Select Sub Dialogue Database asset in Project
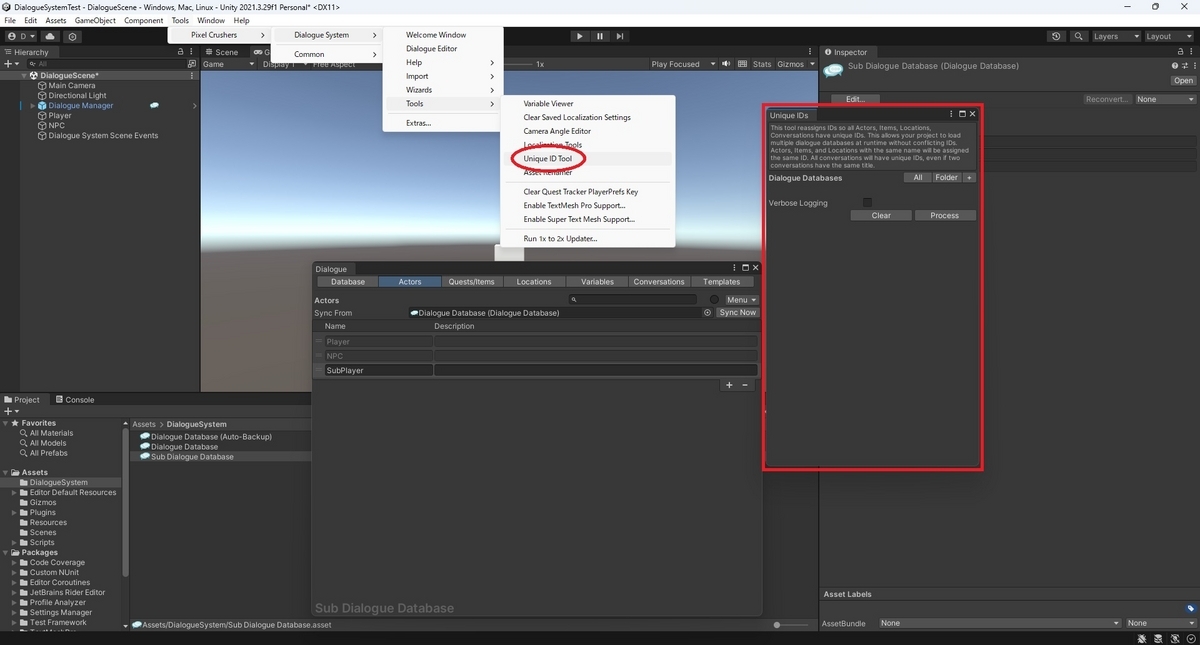The width and height of the screenshot is (1200, 645). [186, 457]
